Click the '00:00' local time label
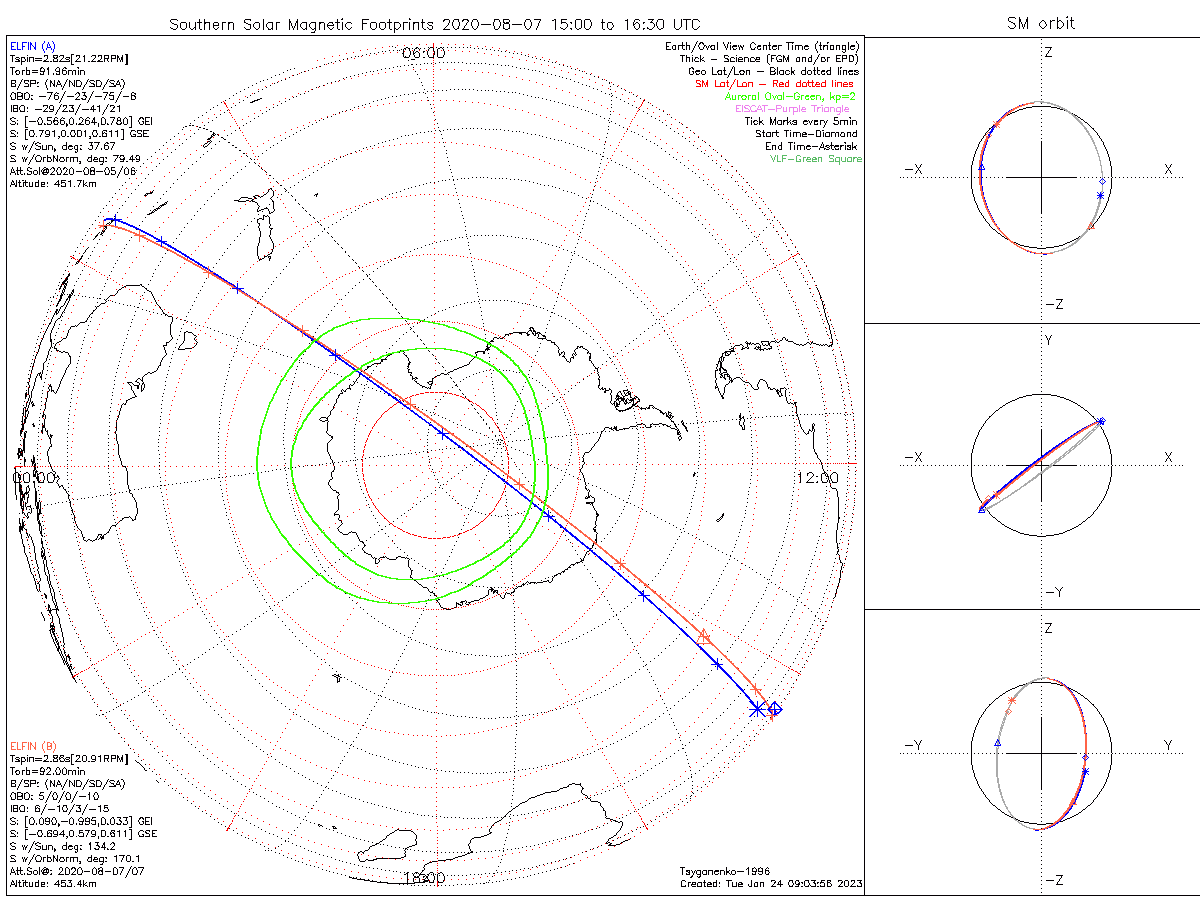The height and width of the screenshot is (900, 1200). pos(35,478)
